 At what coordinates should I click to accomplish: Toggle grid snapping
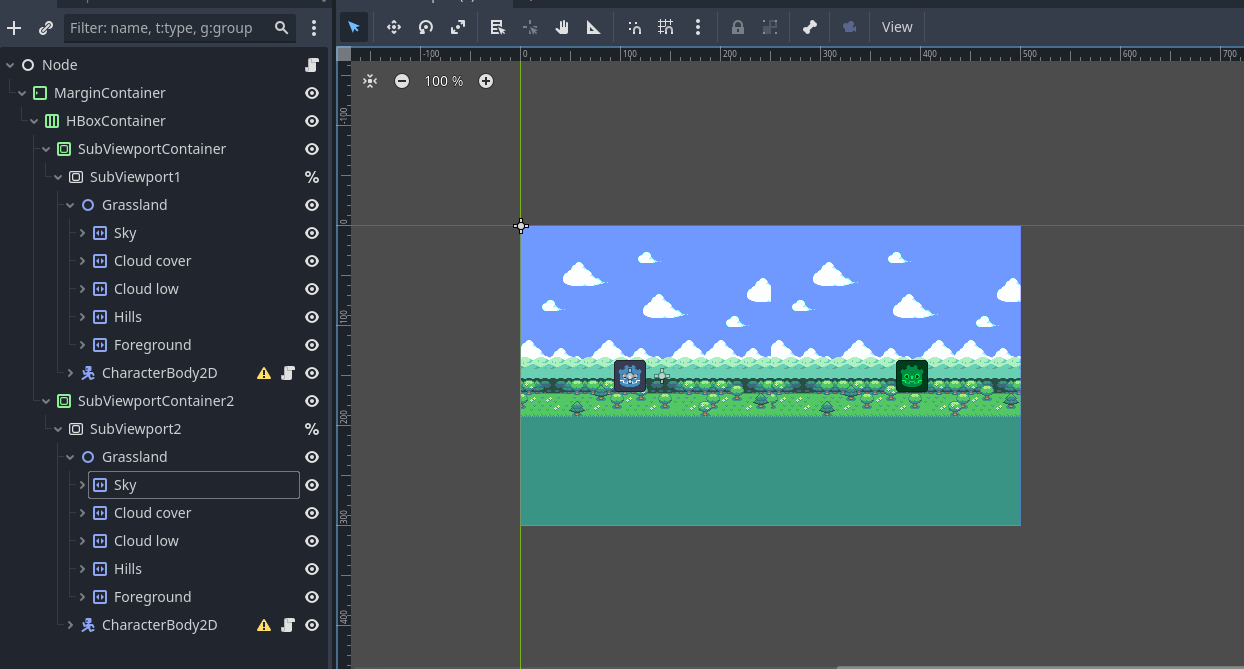pyautogui.click(x=665, y=27)
